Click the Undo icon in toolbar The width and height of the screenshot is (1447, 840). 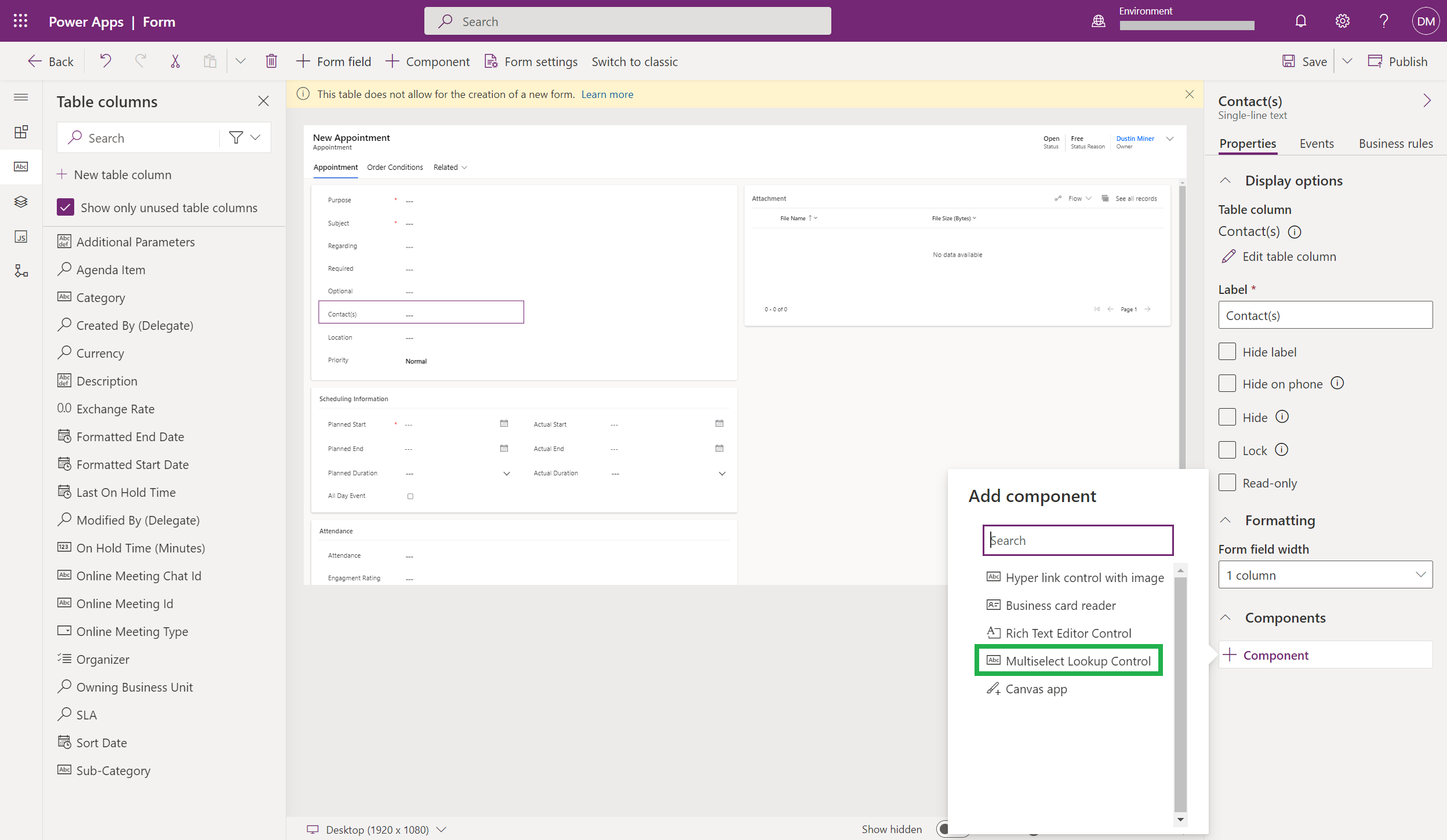(x=105, y=61)
